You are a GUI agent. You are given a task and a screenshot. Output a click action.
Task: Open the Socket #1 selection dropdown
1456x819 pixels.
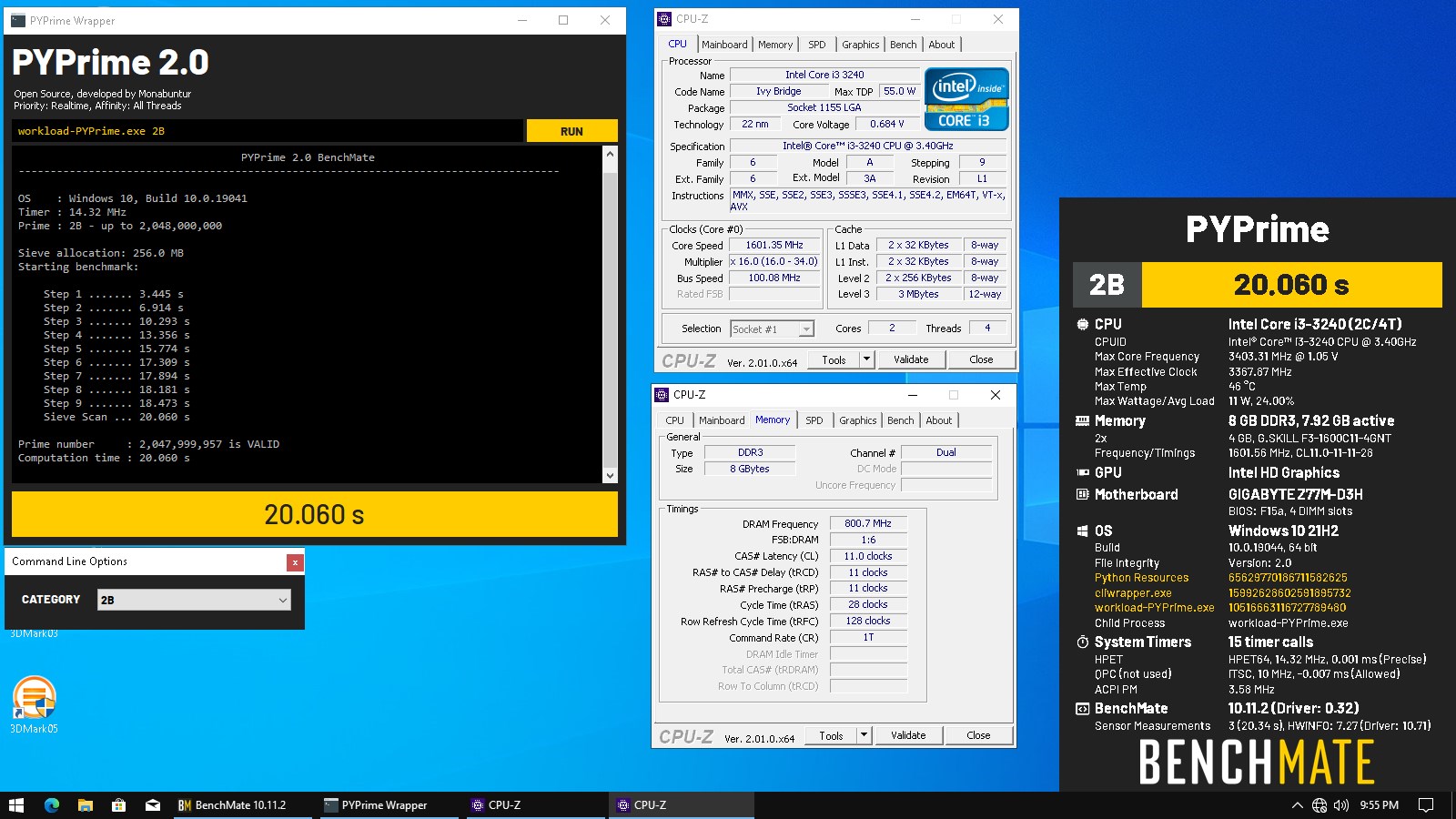[772, 329]
